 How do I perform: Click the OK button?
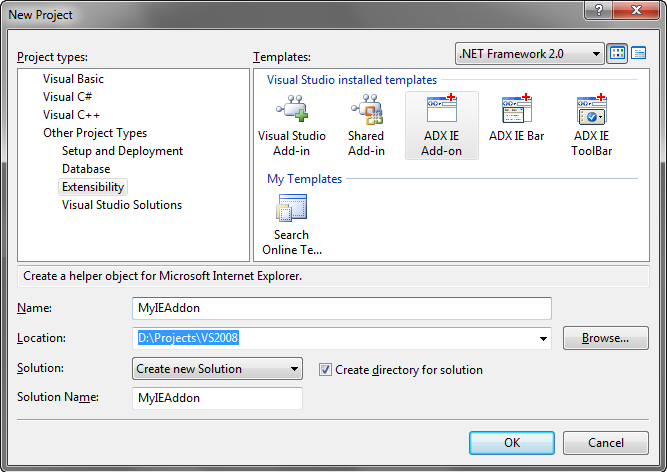(512, 443)
